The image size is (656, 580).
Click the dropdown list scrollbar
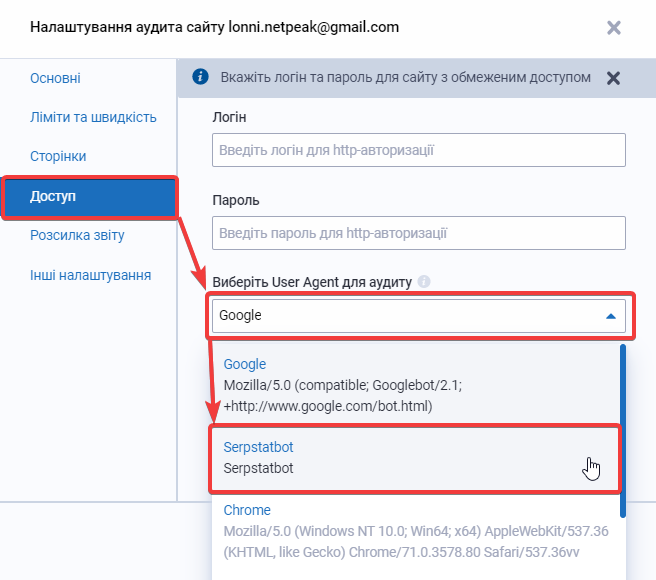pos(623,431)
